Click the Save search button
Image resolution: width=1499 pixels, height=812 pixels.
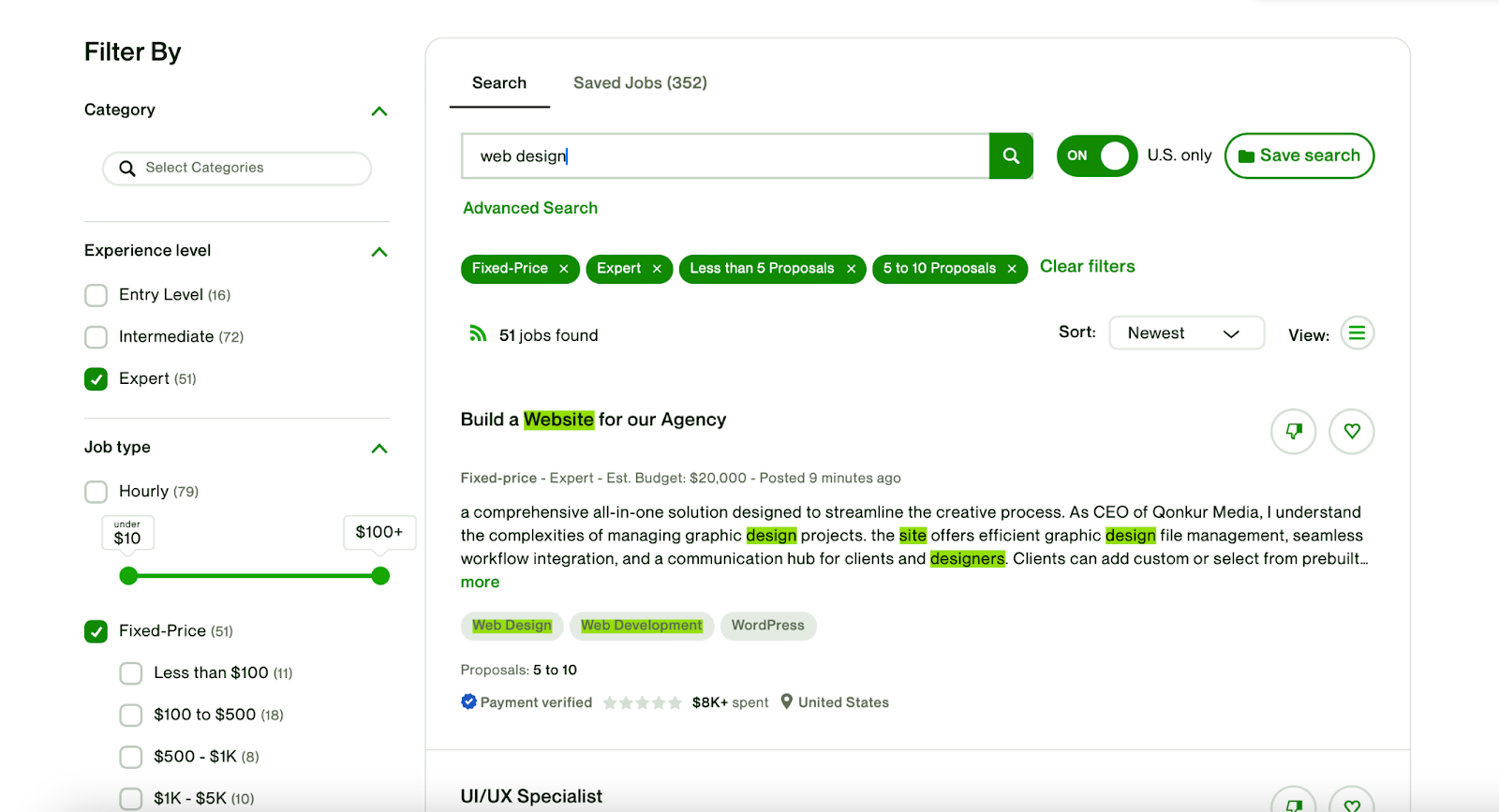click(1299, 155)
